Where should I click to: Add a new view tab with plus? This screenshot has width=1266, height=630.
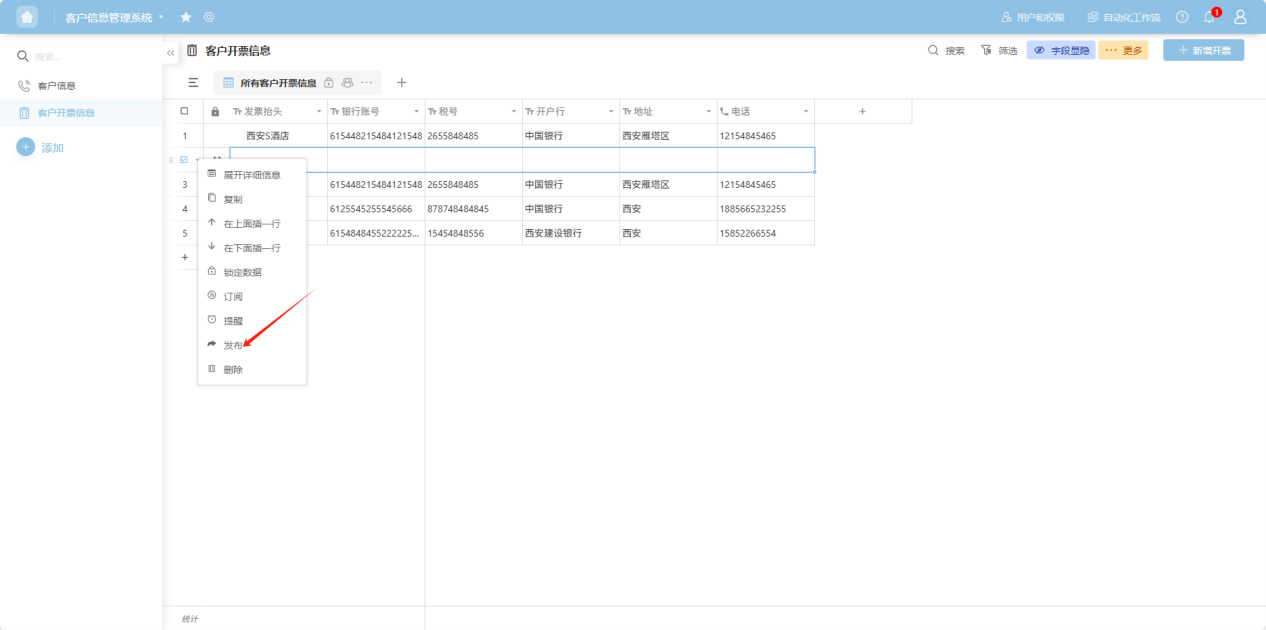click(402, 83)
